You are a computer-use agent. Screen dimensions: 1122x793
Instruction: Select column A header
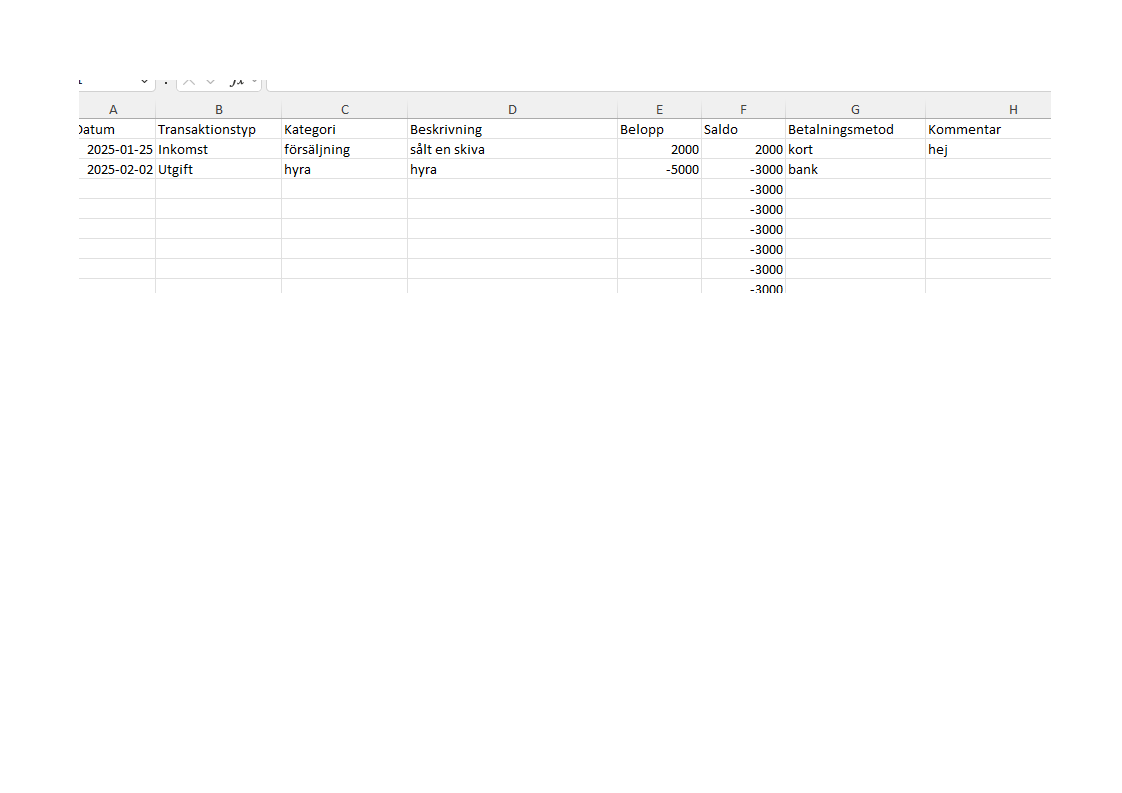(x=113, y=110)
